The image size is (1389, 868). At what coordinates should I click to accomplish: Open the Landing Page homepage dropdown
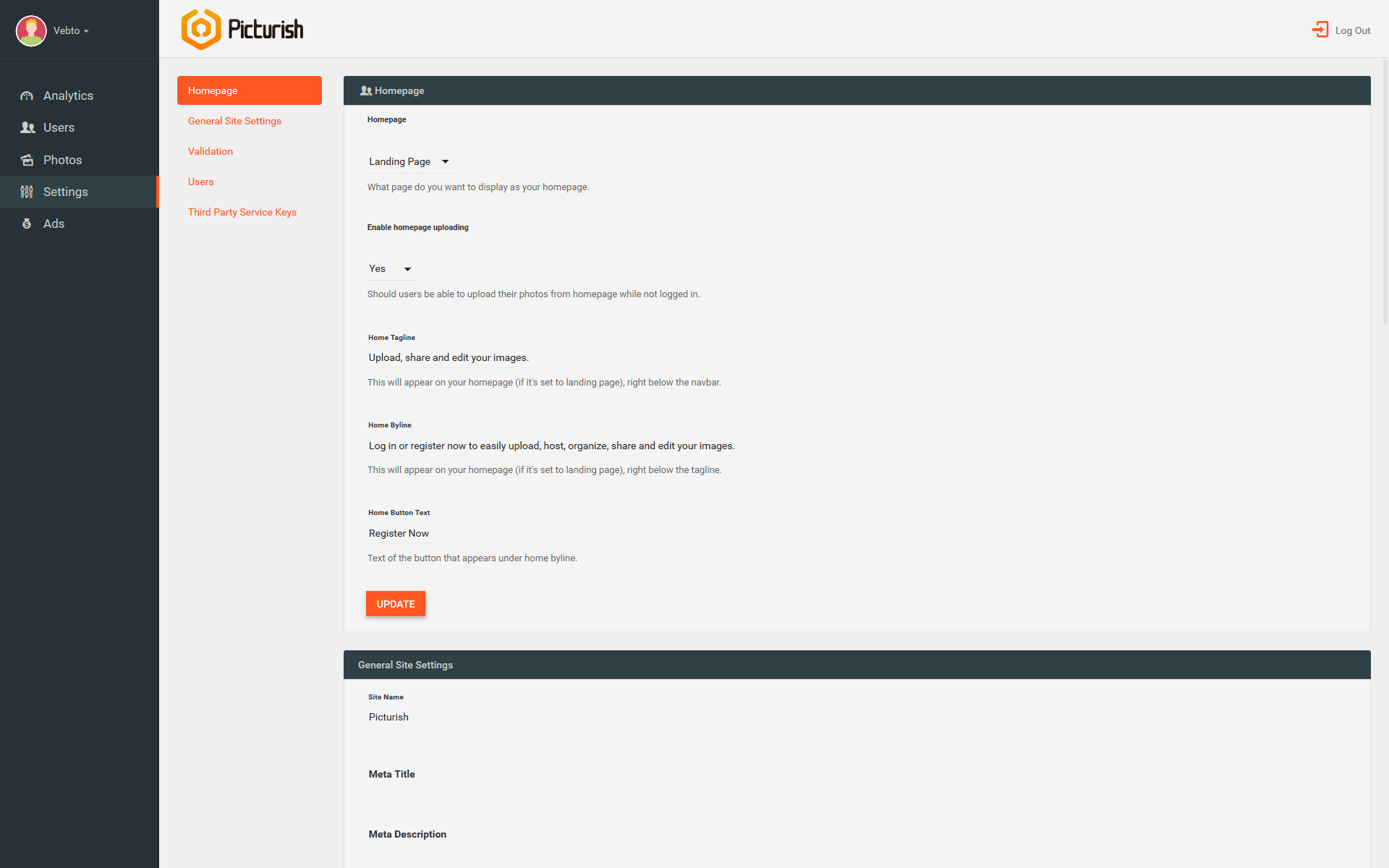[x=409, y=161]
